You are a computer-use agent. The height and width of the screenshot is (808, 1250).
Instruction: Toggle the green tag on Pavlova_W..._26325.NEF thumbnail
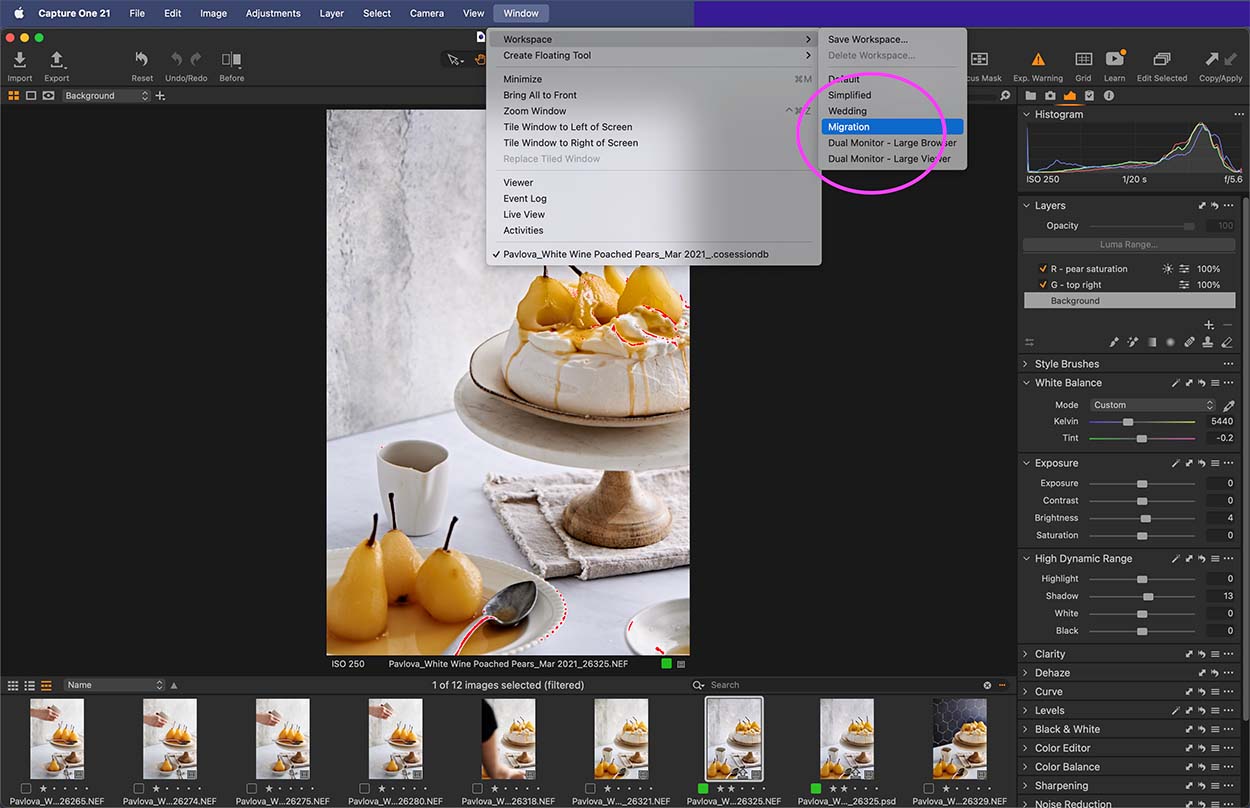coord(701,789)
